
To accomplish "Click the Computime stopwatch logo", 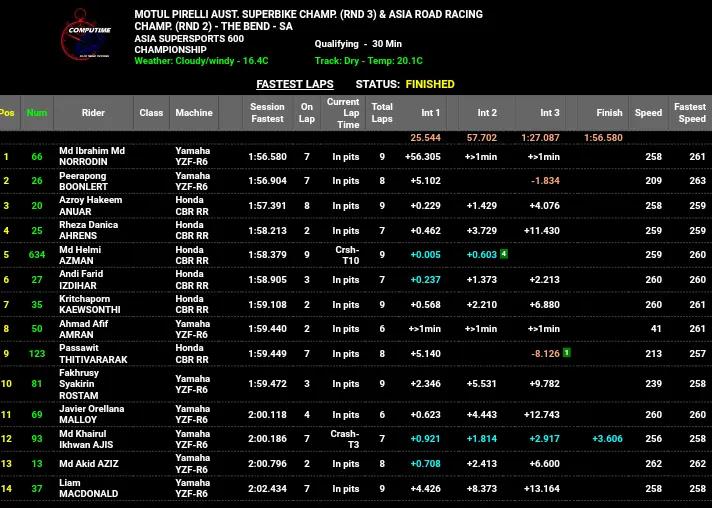I will coord(86,35).
